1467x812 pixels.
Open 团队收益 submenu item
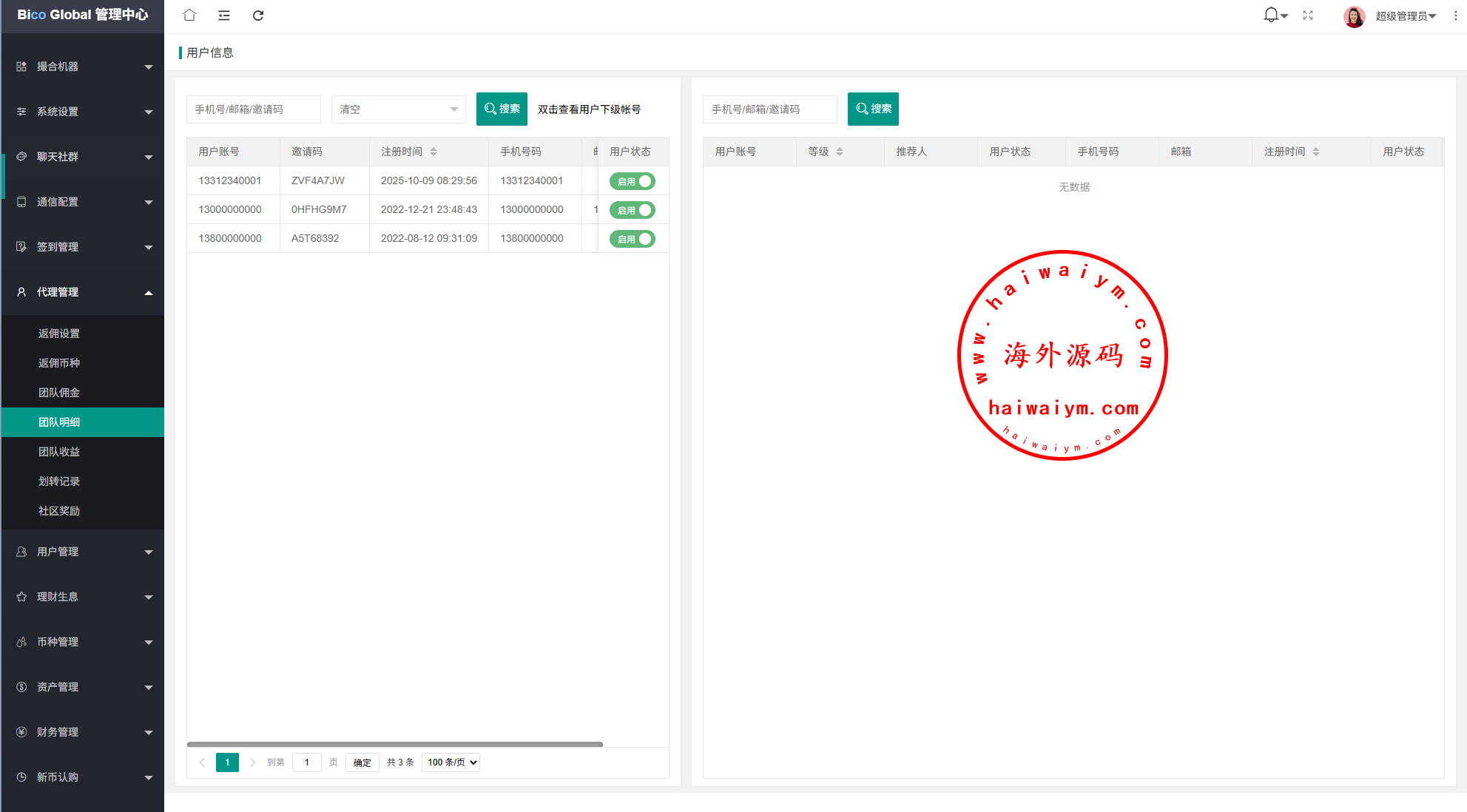pyautogui.click(x=59, y=452)
